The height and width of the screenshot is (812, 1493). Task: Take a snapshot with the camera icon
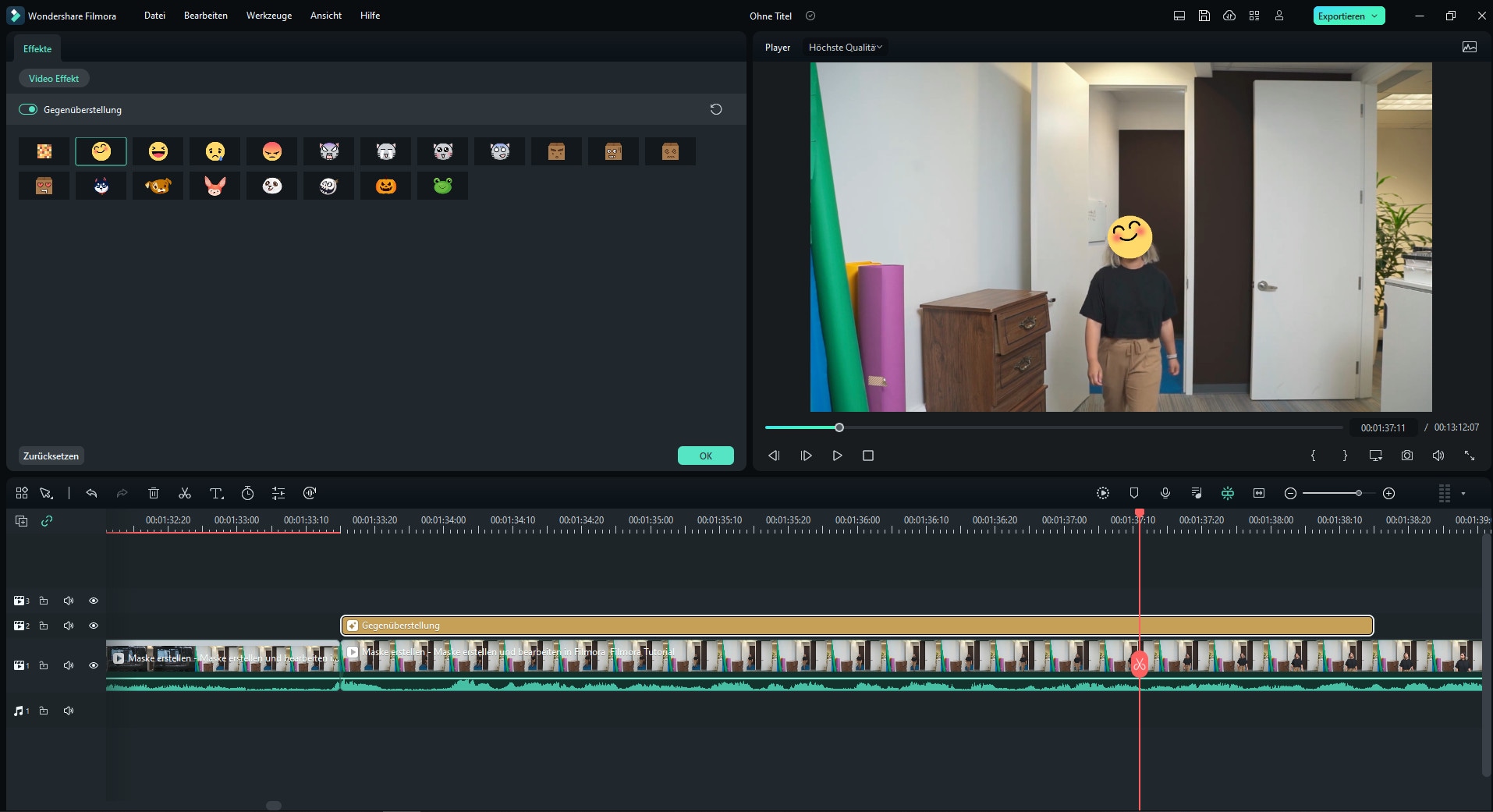click(x=1407, y=456)
